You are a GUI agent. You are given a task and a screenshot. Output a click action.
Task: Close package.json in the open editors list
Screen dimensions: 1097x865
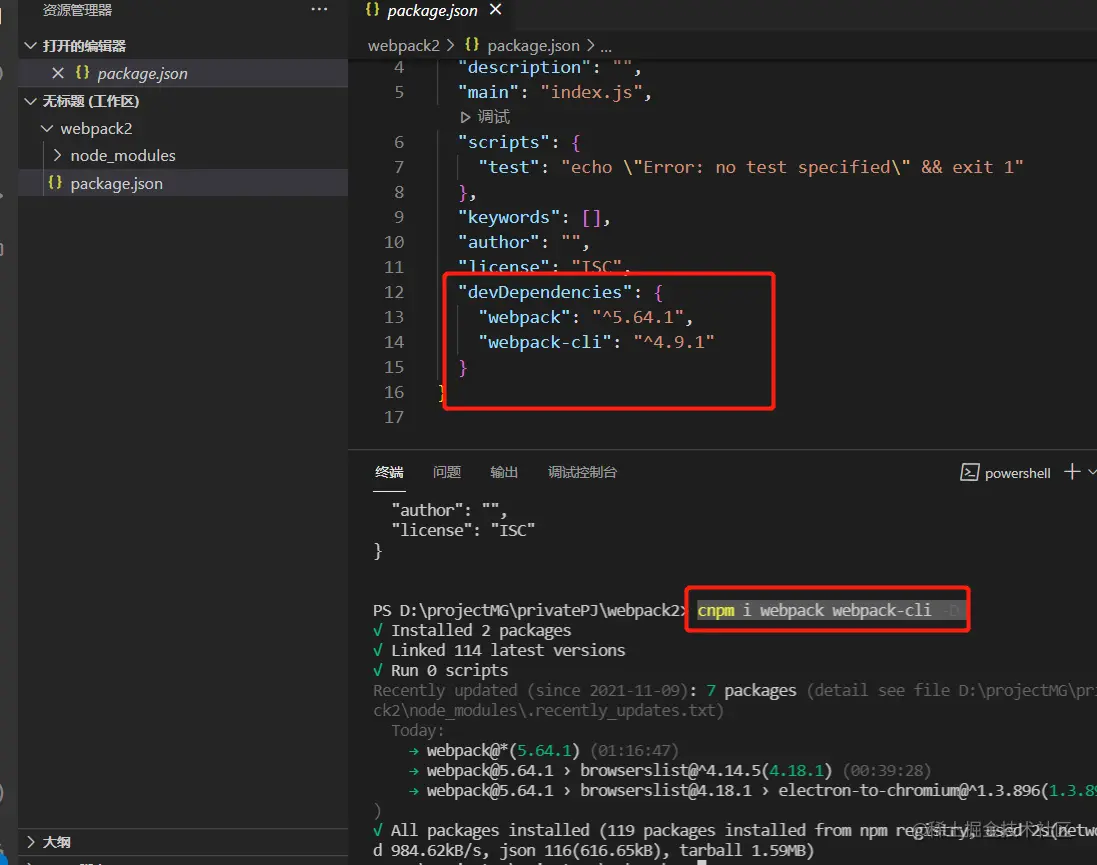(58, 73)
